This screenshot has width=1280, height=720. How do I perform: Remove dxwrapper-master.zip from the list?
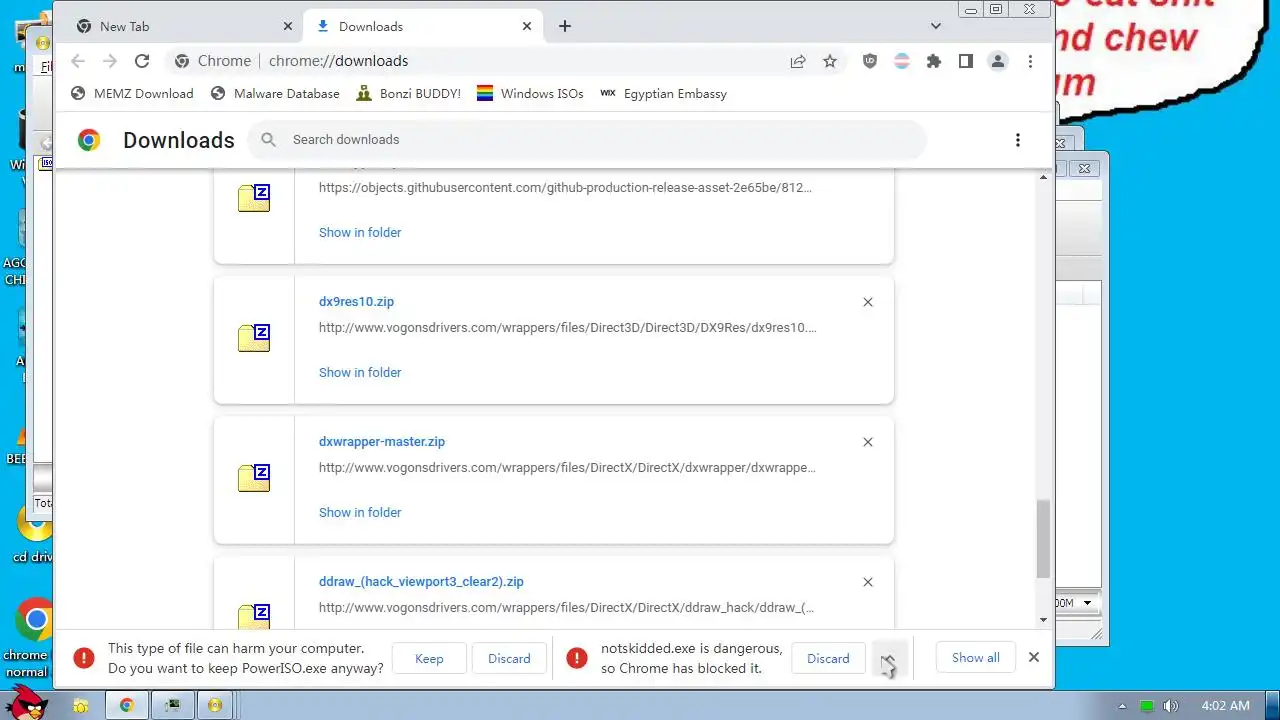[x=868, y=442]
